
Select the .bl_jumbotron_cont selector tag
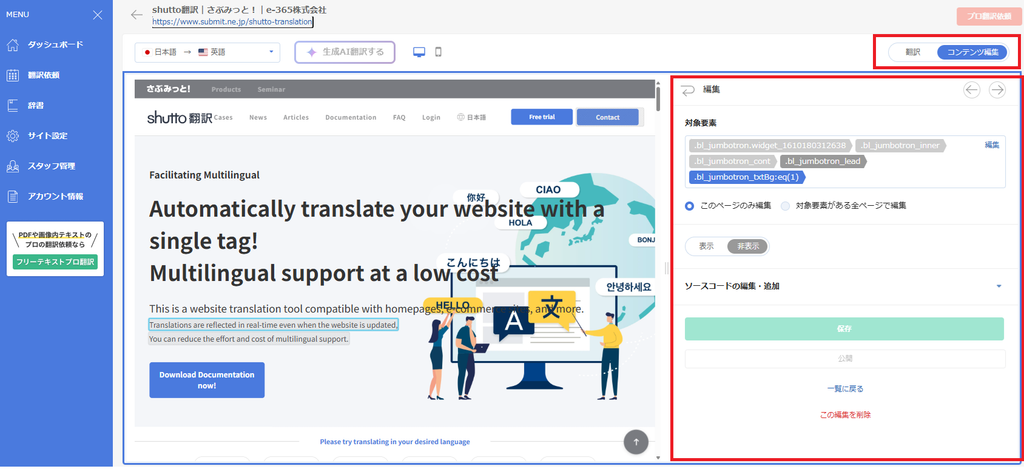point(733,161)
